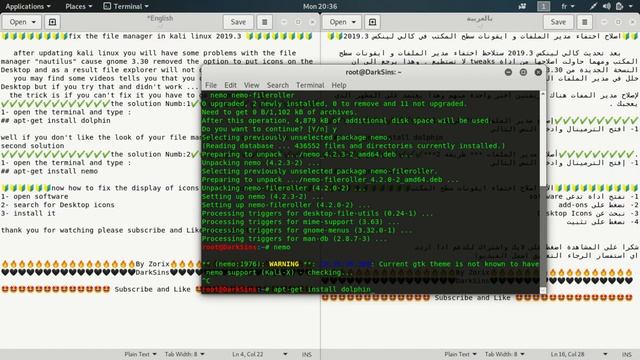Click the *English document title

tap(160, 18)
